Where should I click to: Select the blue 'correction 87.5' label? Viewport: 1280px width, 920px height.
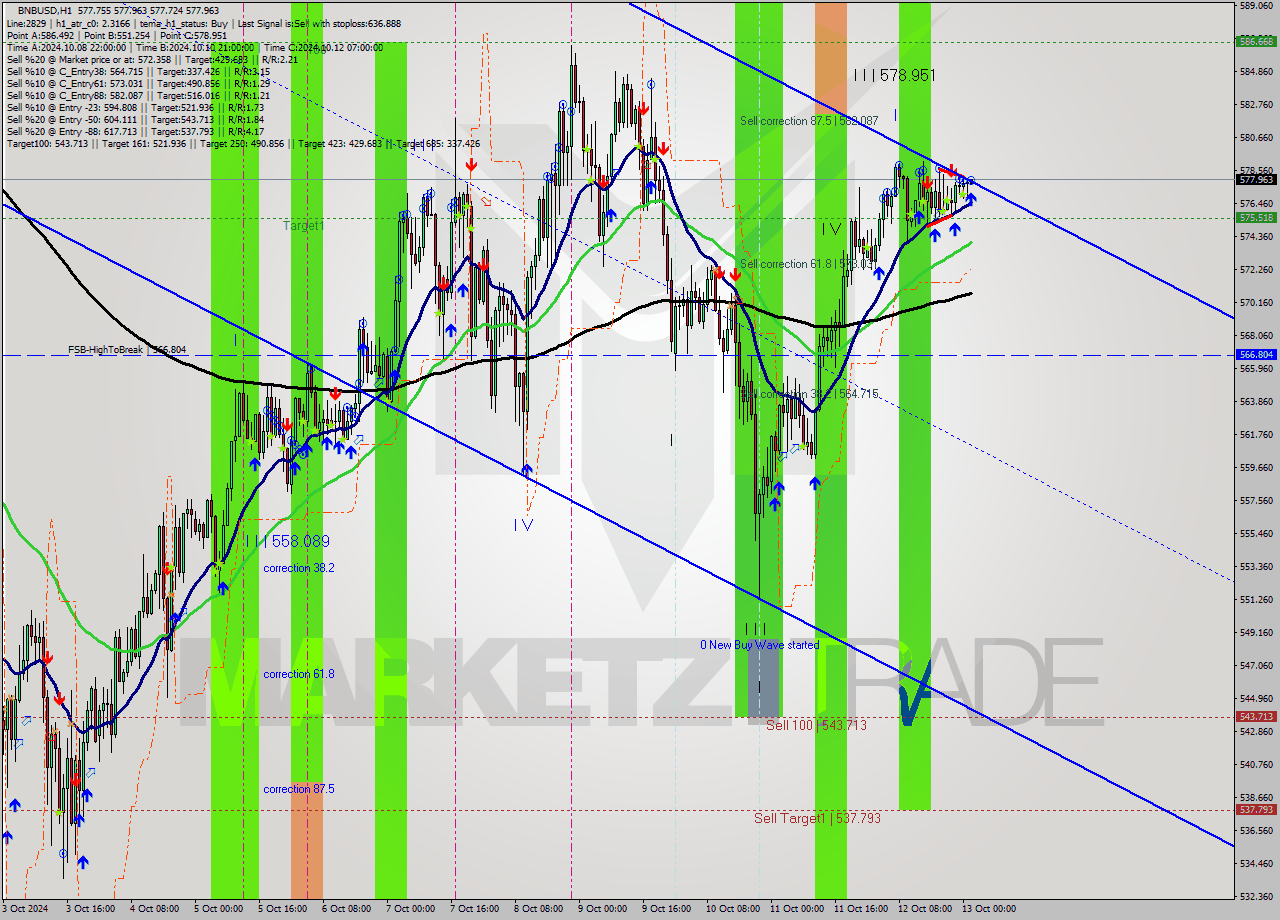tap(299, 789)
